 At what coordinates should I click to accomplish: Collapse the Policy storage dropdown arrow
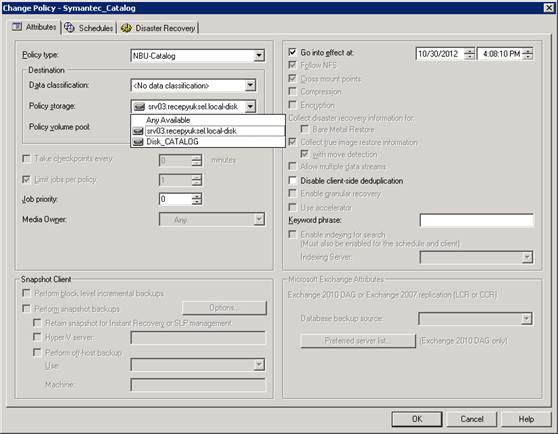tap(250, 106)
